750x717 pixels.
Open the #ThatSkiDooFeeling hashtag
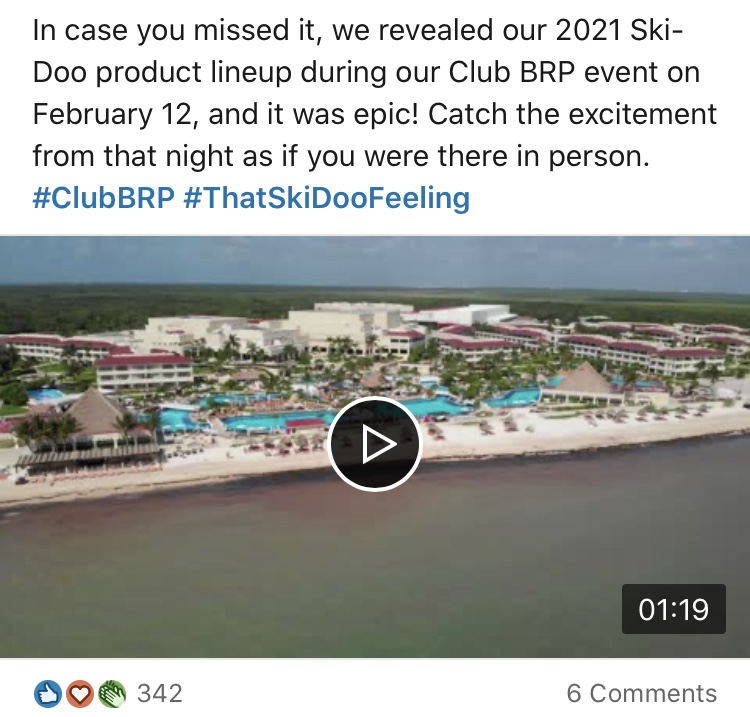click(x=326, y=198)
